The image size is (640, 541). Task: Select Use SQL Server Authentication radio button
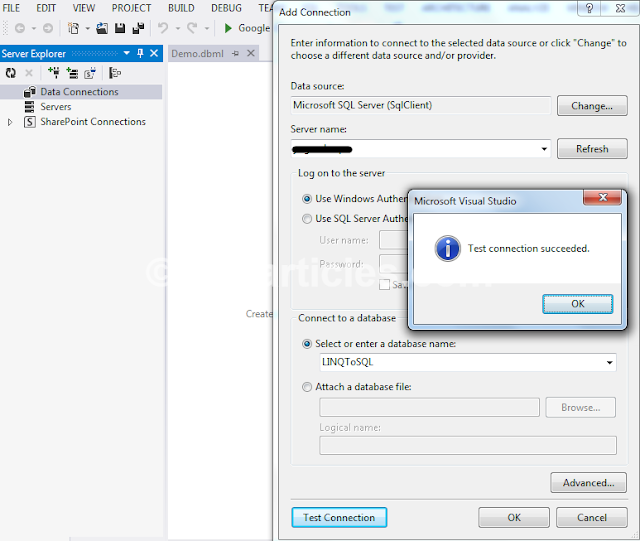(307, 219)
